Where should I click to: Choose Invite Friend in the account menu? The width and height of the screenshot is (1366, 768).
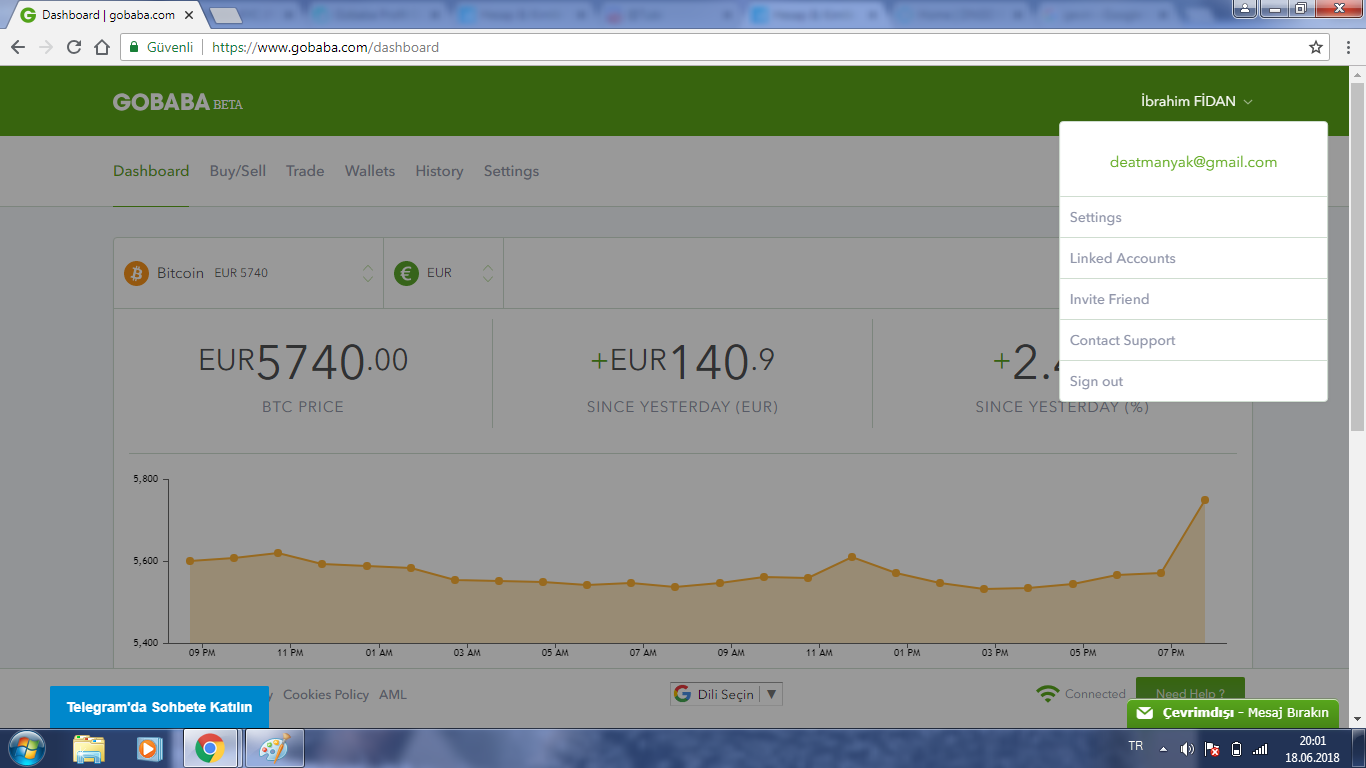coord(1193,299)
